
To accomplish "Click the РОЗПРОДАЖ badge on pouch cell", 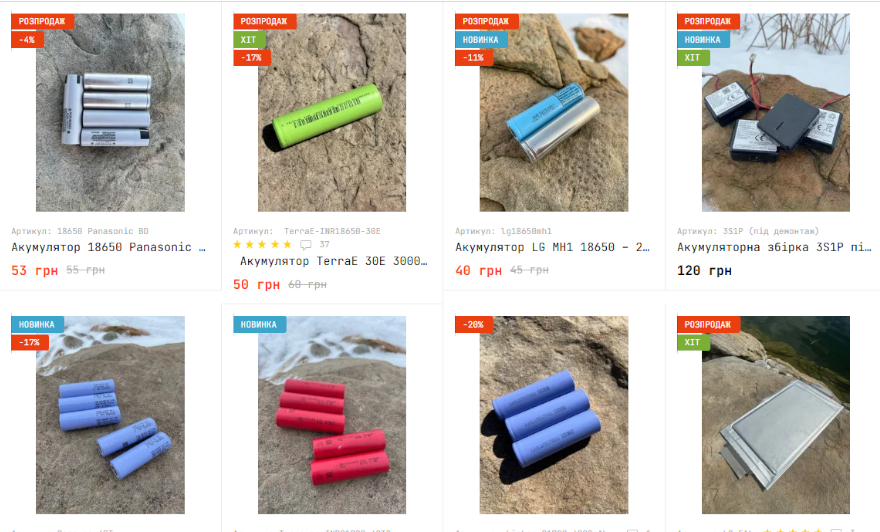I will pyautogui.click(x=708, y=324).
